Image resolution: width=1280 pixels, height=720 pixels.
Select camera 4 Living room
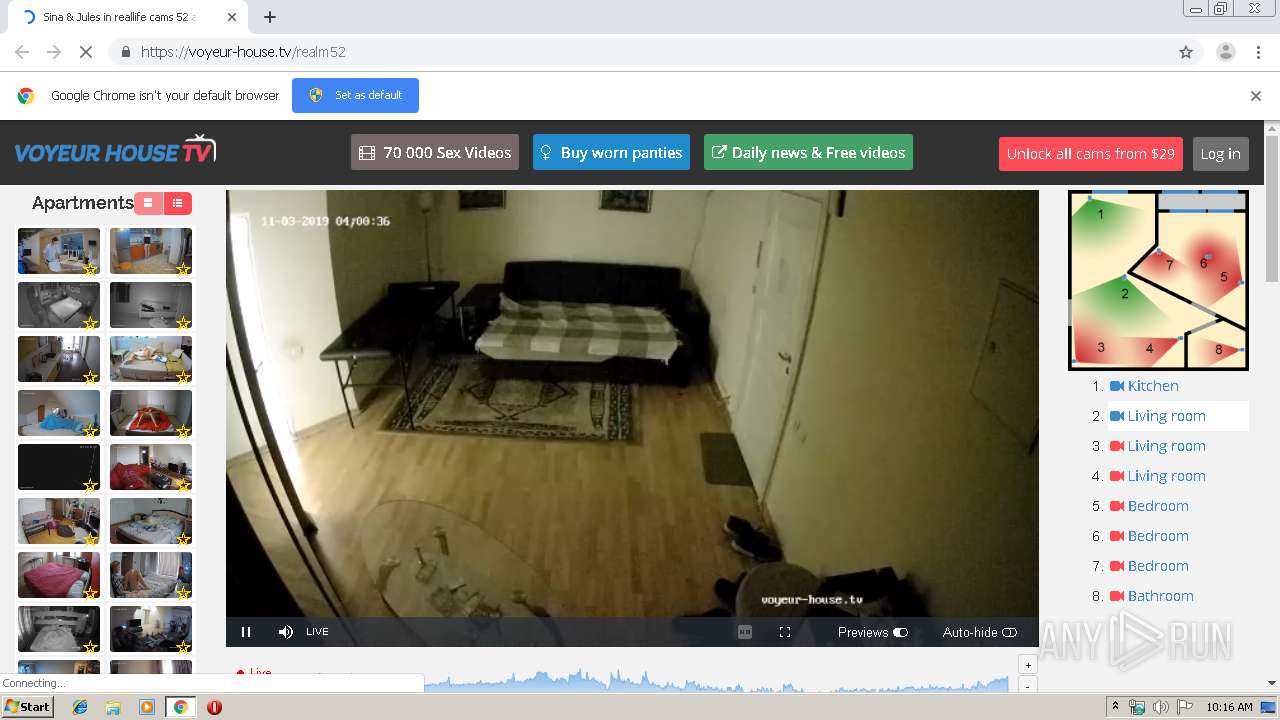coord(1166,476)
